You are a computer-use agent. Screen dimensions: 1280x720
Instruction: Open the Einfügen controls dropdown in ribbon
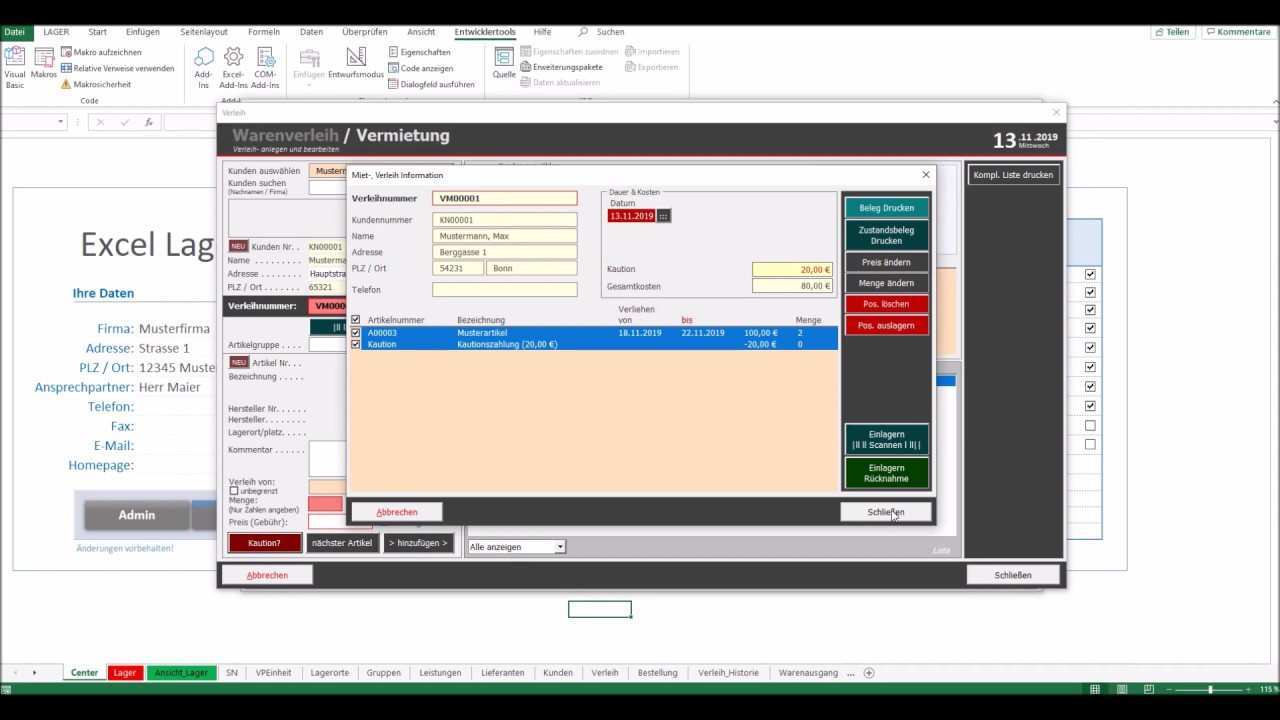[x=309, y=65]
